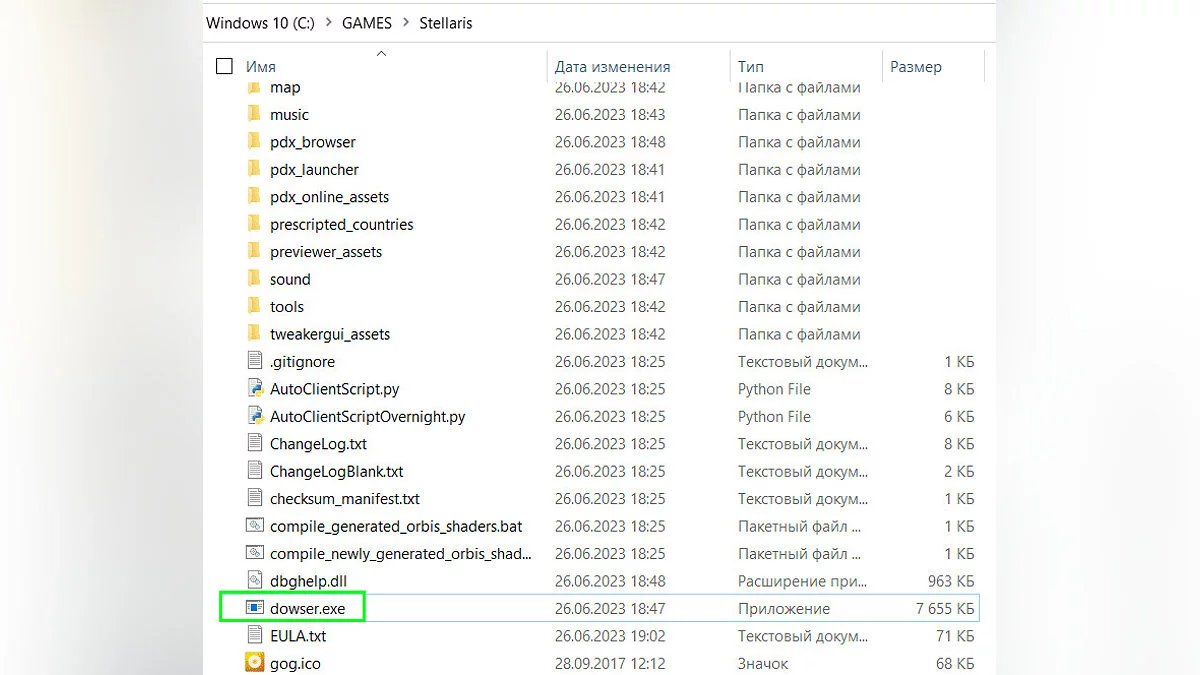Click the ChangeLogBlank.txt document icon
The image size is (1200, 675).
click(254, 471)
